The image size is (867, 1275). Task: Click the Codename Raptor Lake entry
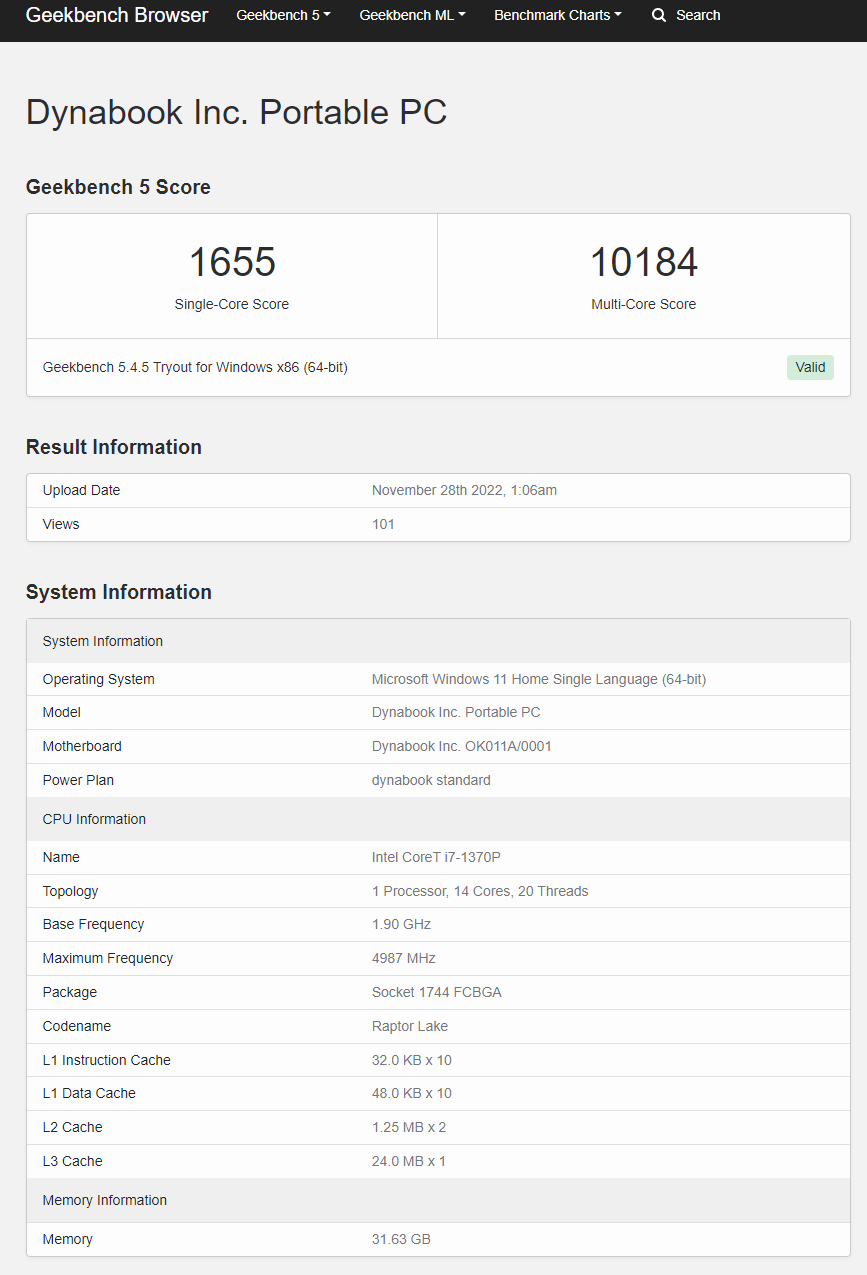click(x=408, y=1026)
